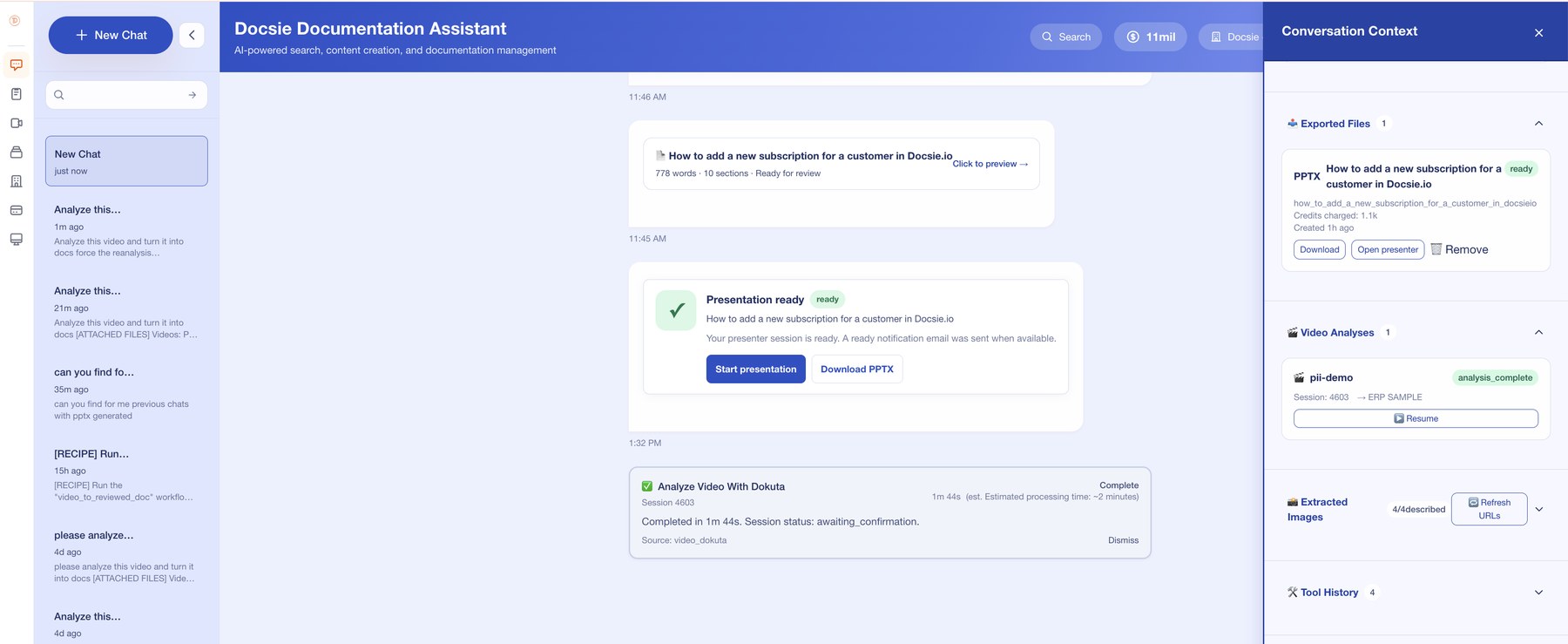Click the "1:32 PM" message timestamp

(645, 444)
